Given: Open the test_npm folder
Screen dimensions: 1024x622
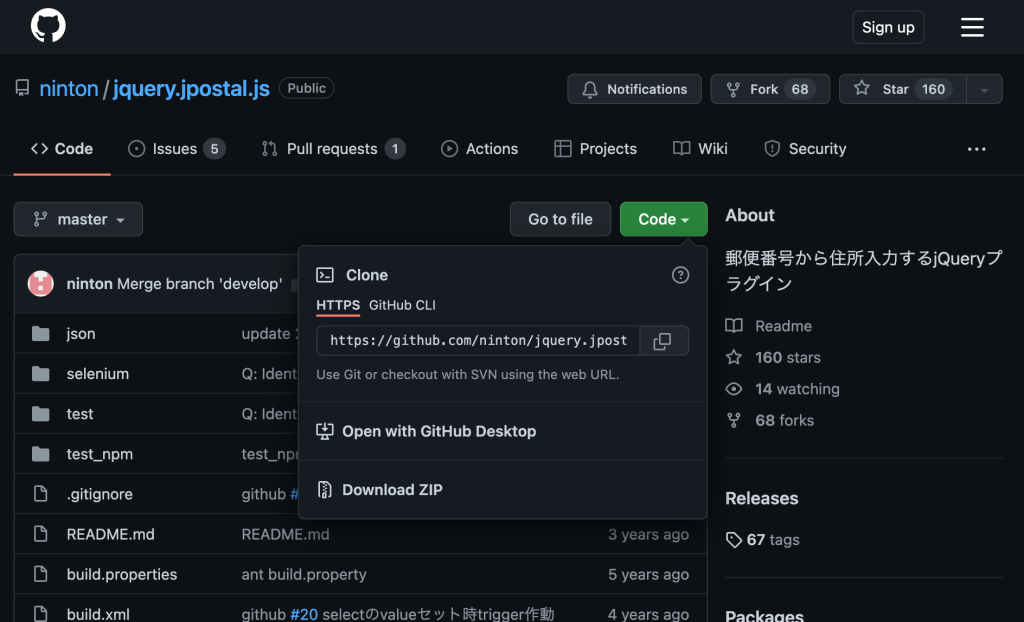Looking at the screenshot, I should pos(100,454).
